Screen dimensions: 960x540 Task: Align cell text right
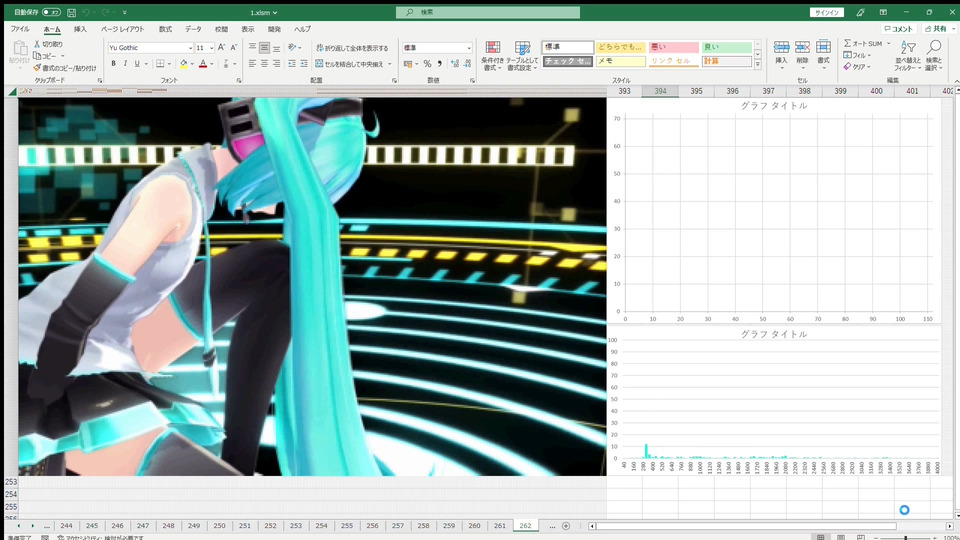(x=276, y=64)
